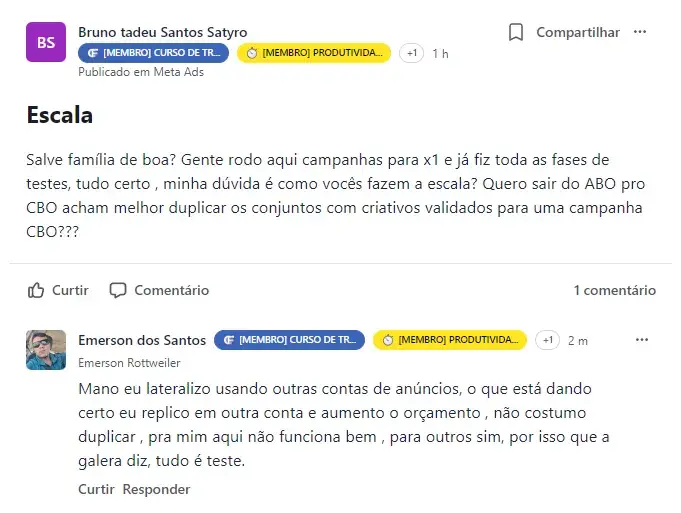Bookmark this post with the save icon
The height and width of the screenshot is (513, 681).
pos(516,33)
